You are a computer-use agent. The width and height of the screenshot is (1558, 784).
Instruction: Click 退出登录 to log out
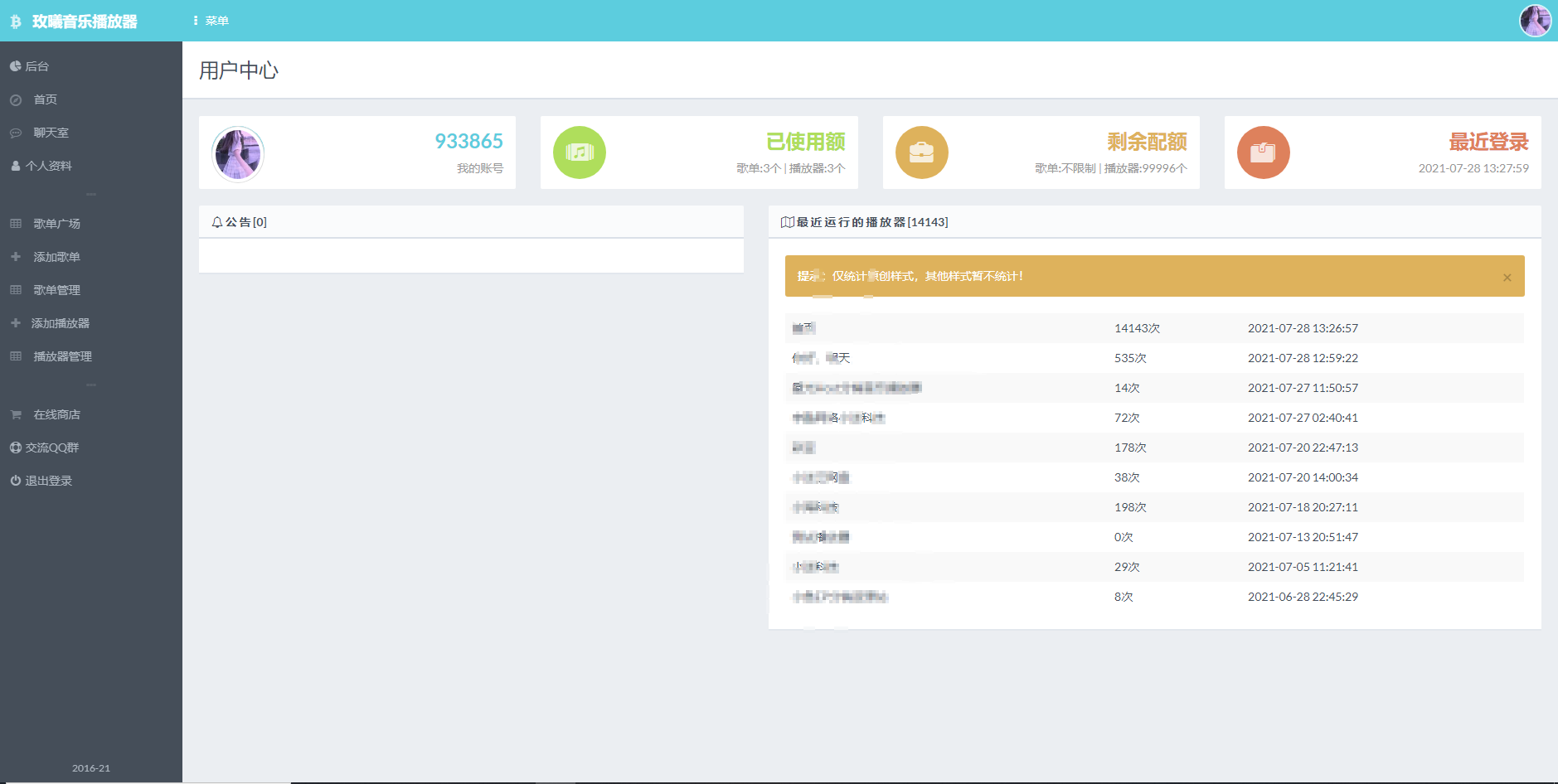pyautogui.click(x=48, y=481)
